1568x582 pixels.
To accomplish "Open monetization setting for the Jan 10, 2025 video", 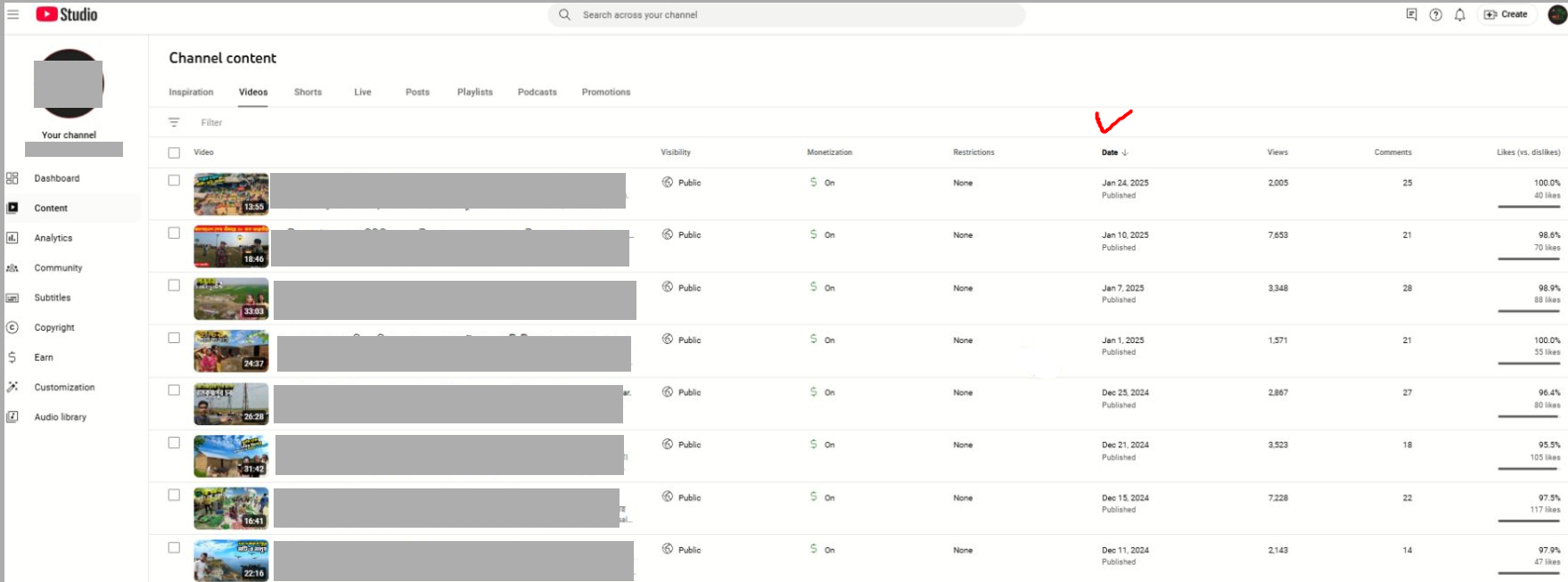I will coord(822,234).
